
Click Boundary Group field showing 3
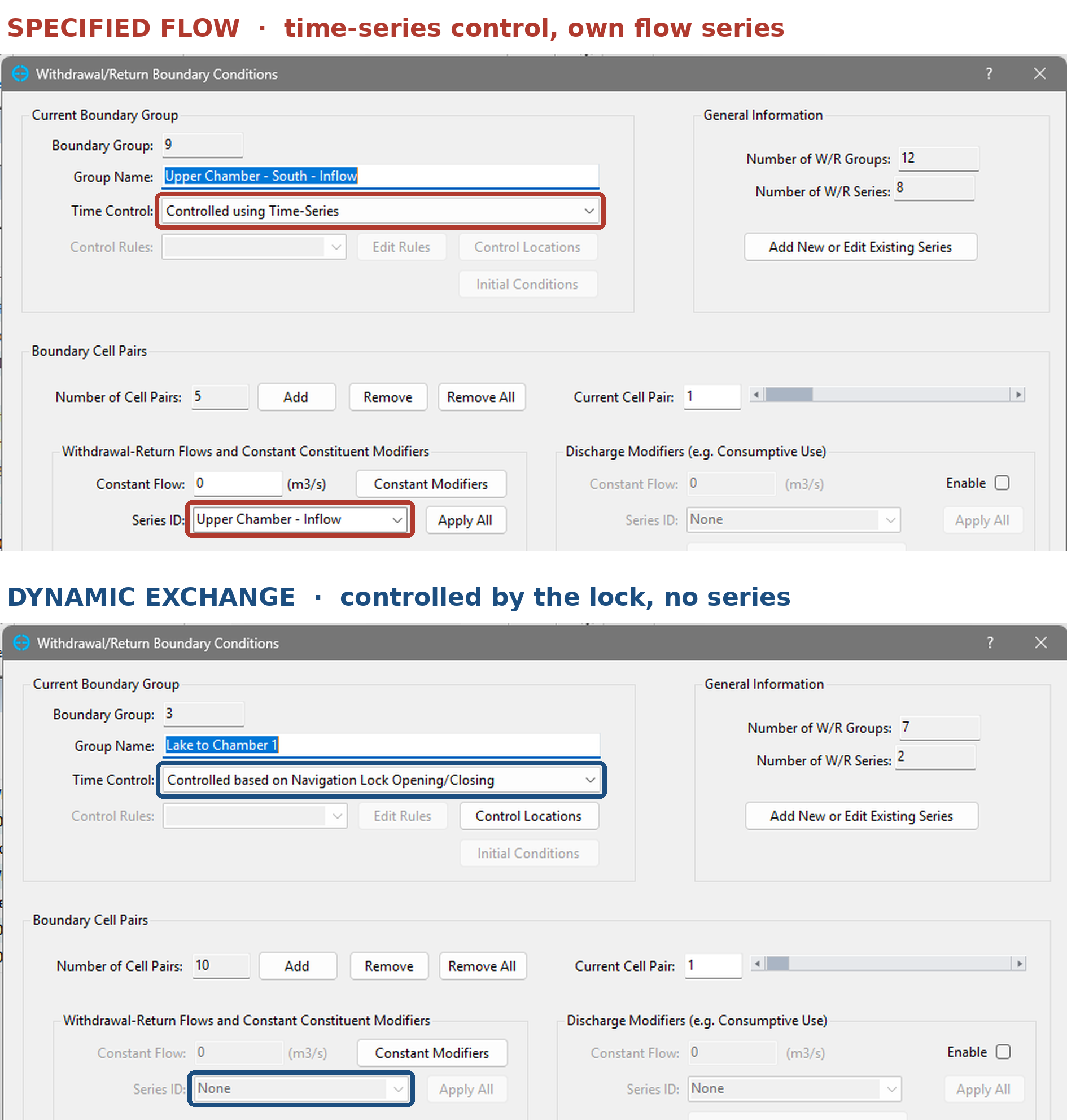coord(204,714)
